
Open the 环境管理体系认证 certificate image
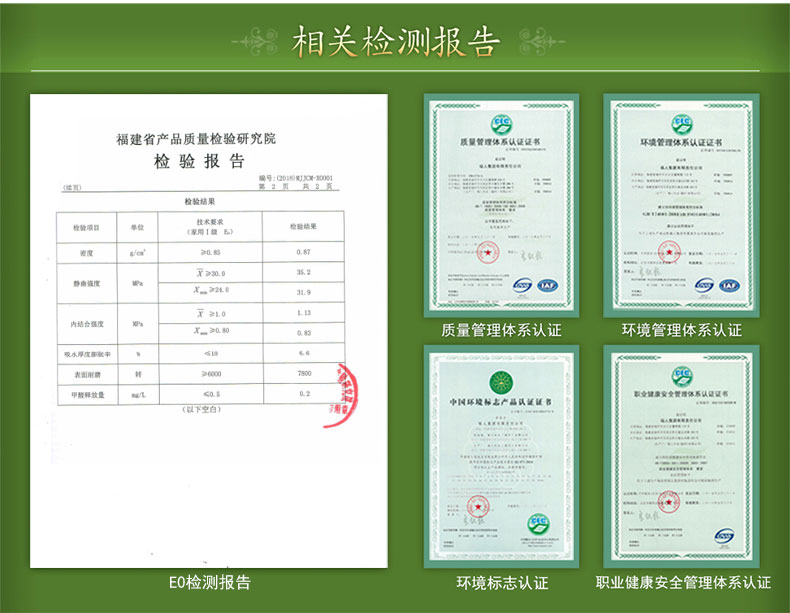coord(681,205)
